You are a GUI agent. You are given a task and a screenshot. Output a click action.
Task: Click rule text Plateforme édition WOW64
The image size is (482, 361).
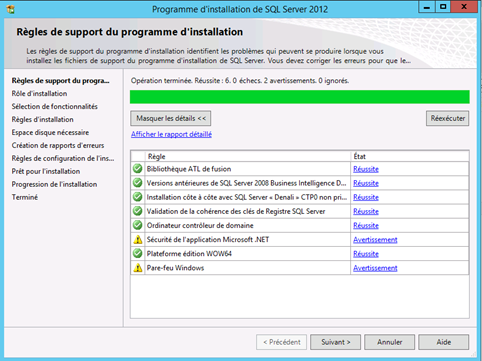tap(189, 254)
